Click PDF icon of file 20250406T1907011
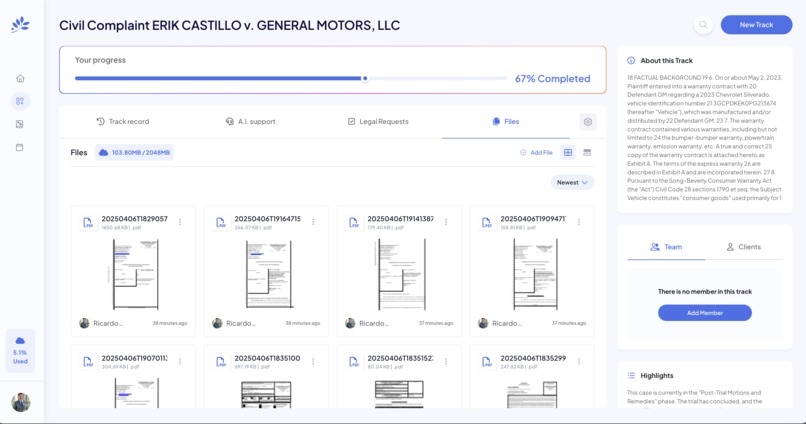Image resolution: width=806 pixels, height=424 pixels. (88, 362)
